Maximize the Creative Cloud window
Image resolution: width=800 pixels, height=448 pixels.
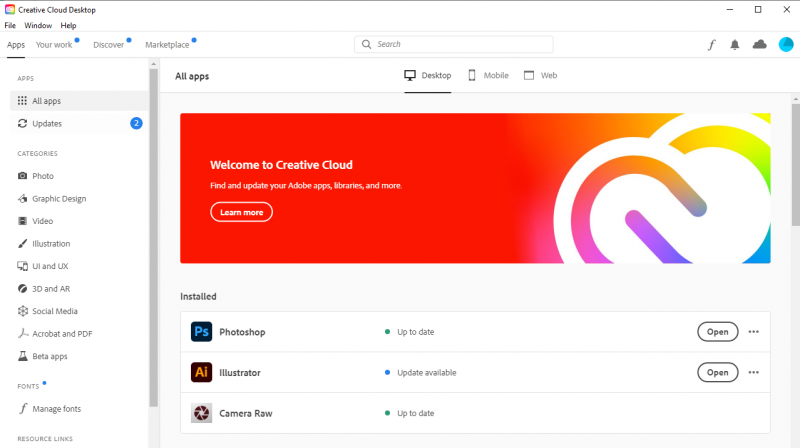[x=758, y=10]
